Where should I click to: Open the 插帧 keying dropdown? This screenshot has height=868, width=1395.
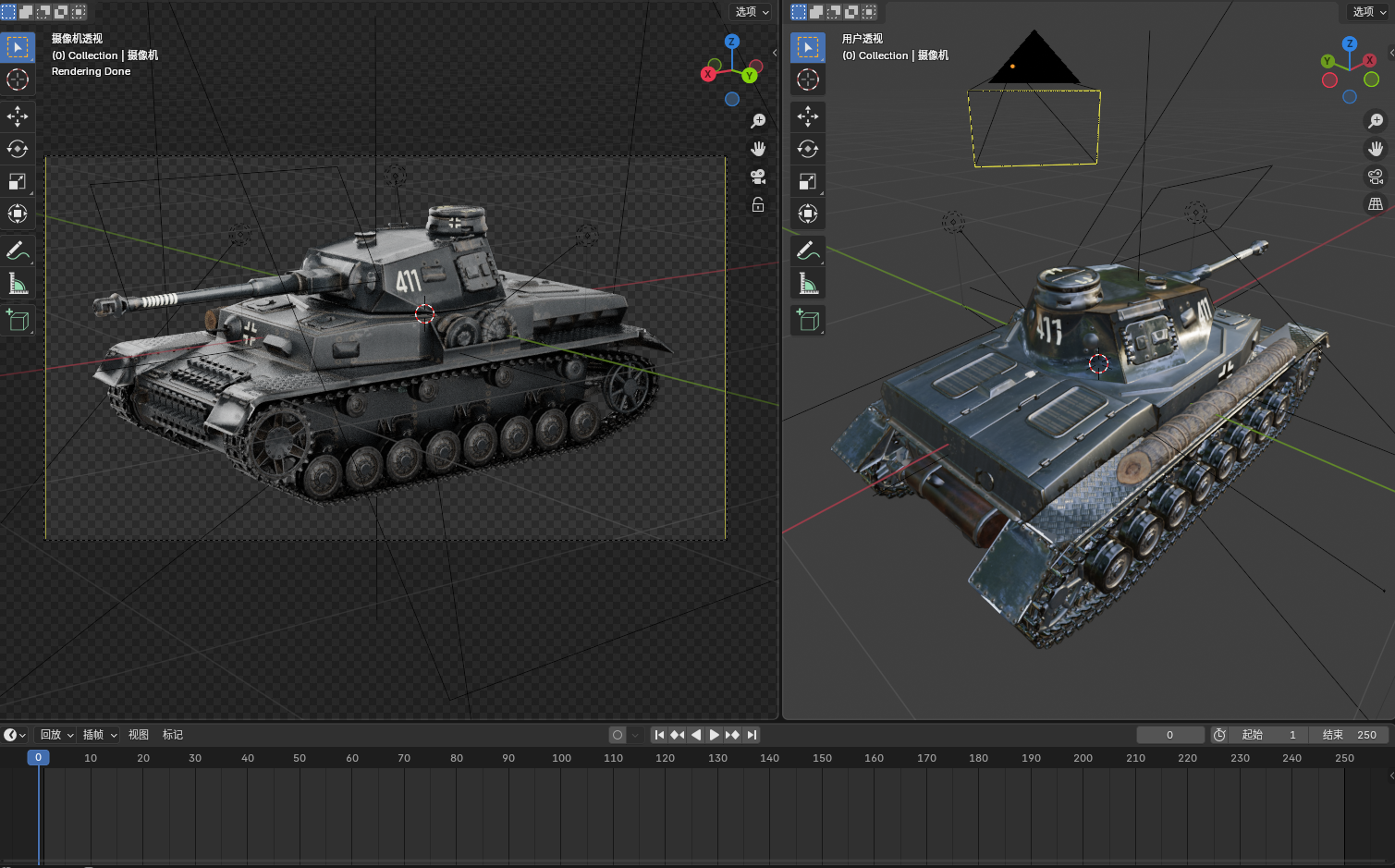click(x=100, y=735)
